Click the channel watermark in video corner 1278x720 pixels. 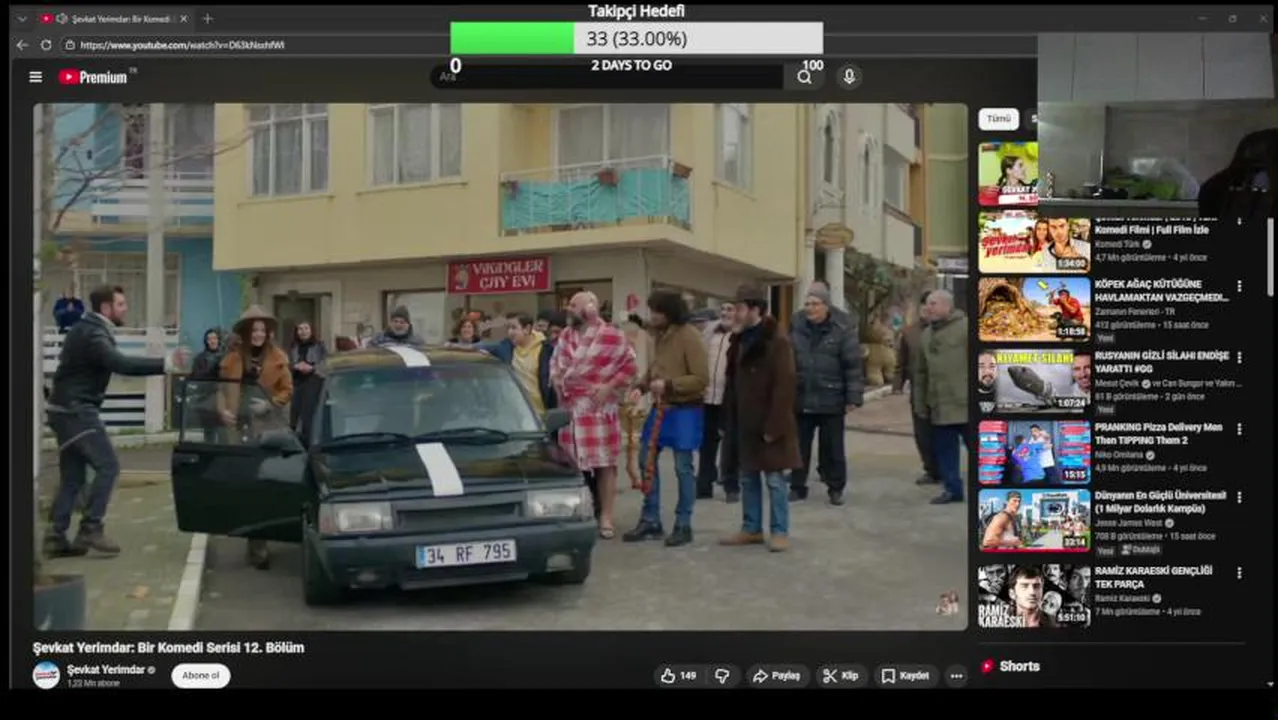point(947,603)
